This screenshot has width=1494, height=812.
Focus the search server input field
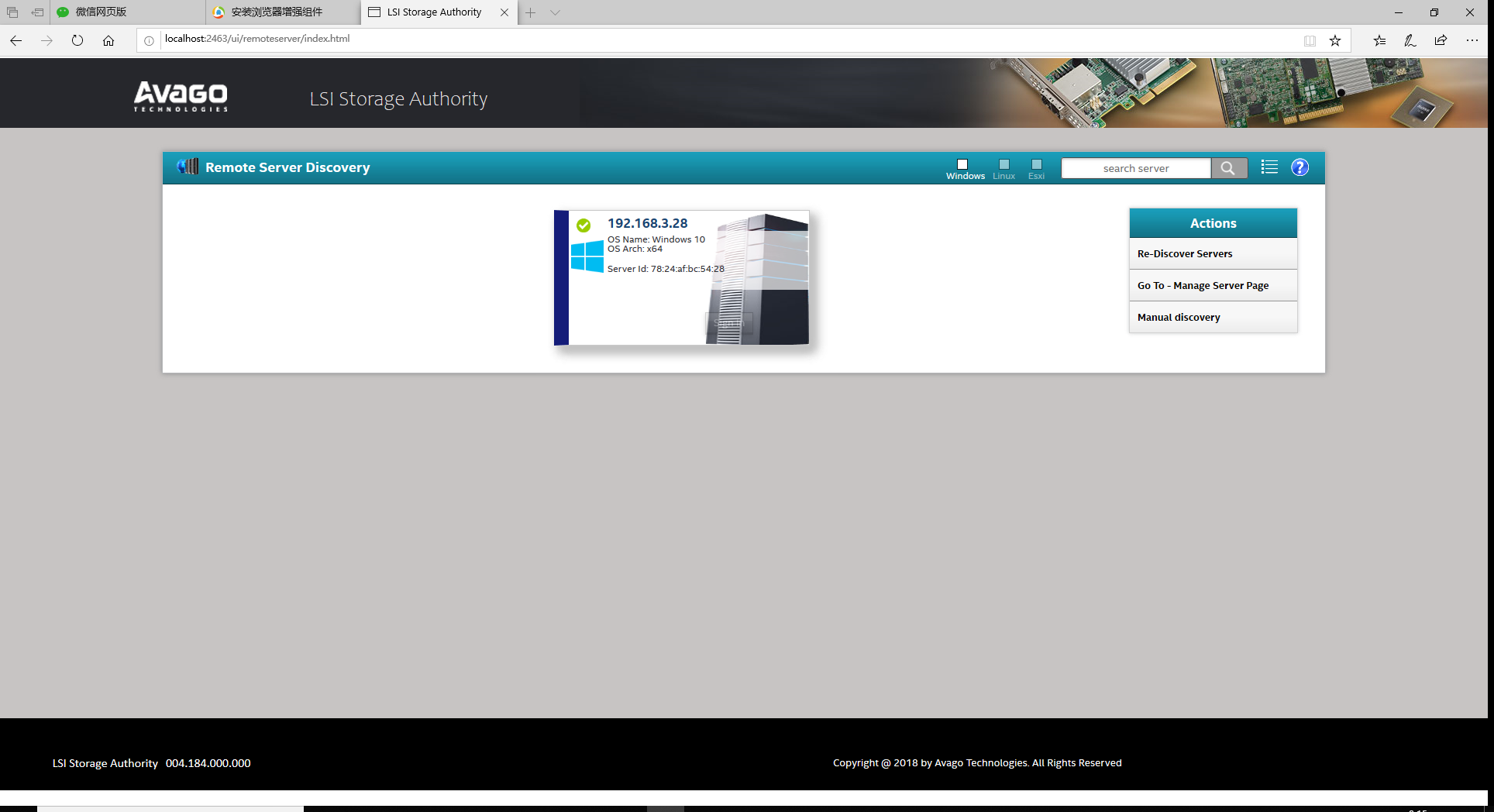(x=1136, y=168)
